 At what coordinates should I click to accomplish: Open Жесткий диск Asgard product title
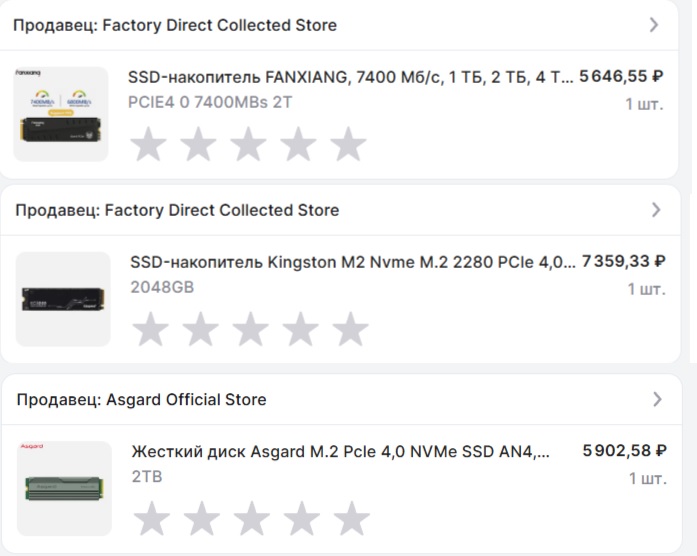pyautogui.click(x=340, y=451)
